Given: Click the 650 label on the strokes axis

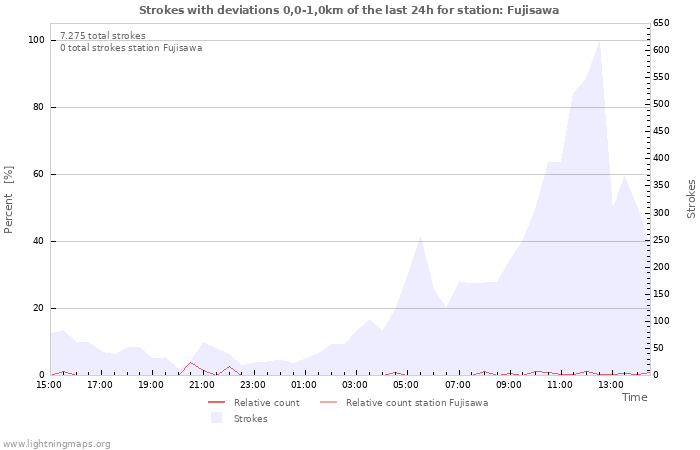Looking at the screenshot, I should click(662, 22).
